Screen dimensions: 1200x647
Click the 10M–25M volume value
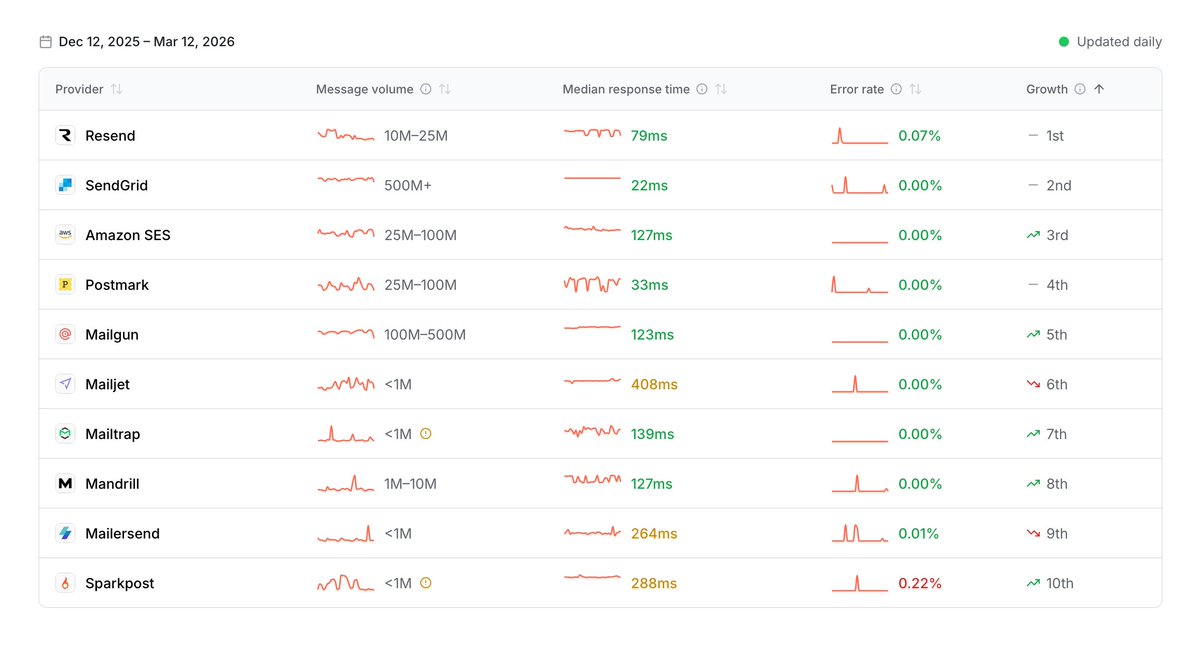click(416, 135)
